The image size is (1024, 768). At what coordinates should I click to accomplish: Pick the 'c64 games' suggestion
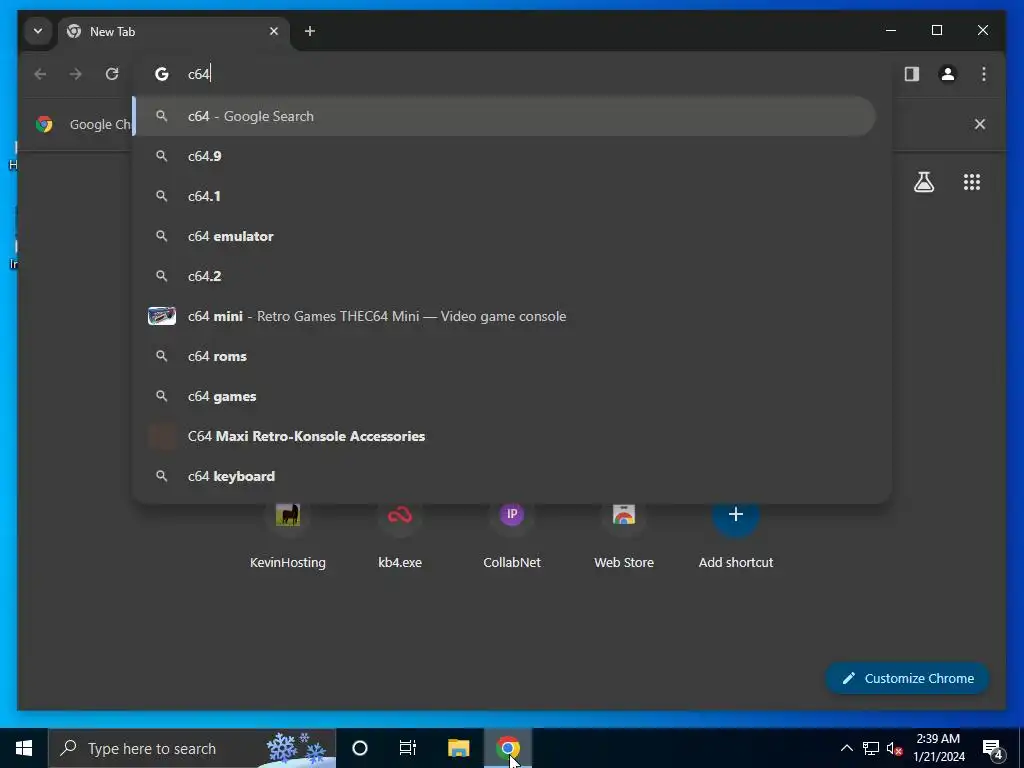click(504, 396)
